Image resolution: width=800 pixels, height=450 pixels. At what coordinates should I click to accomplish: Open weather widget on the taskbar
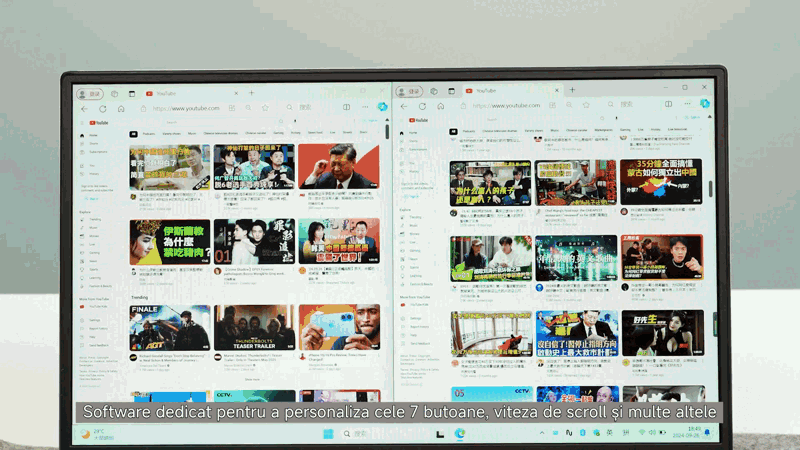click(x=97, y=434)
